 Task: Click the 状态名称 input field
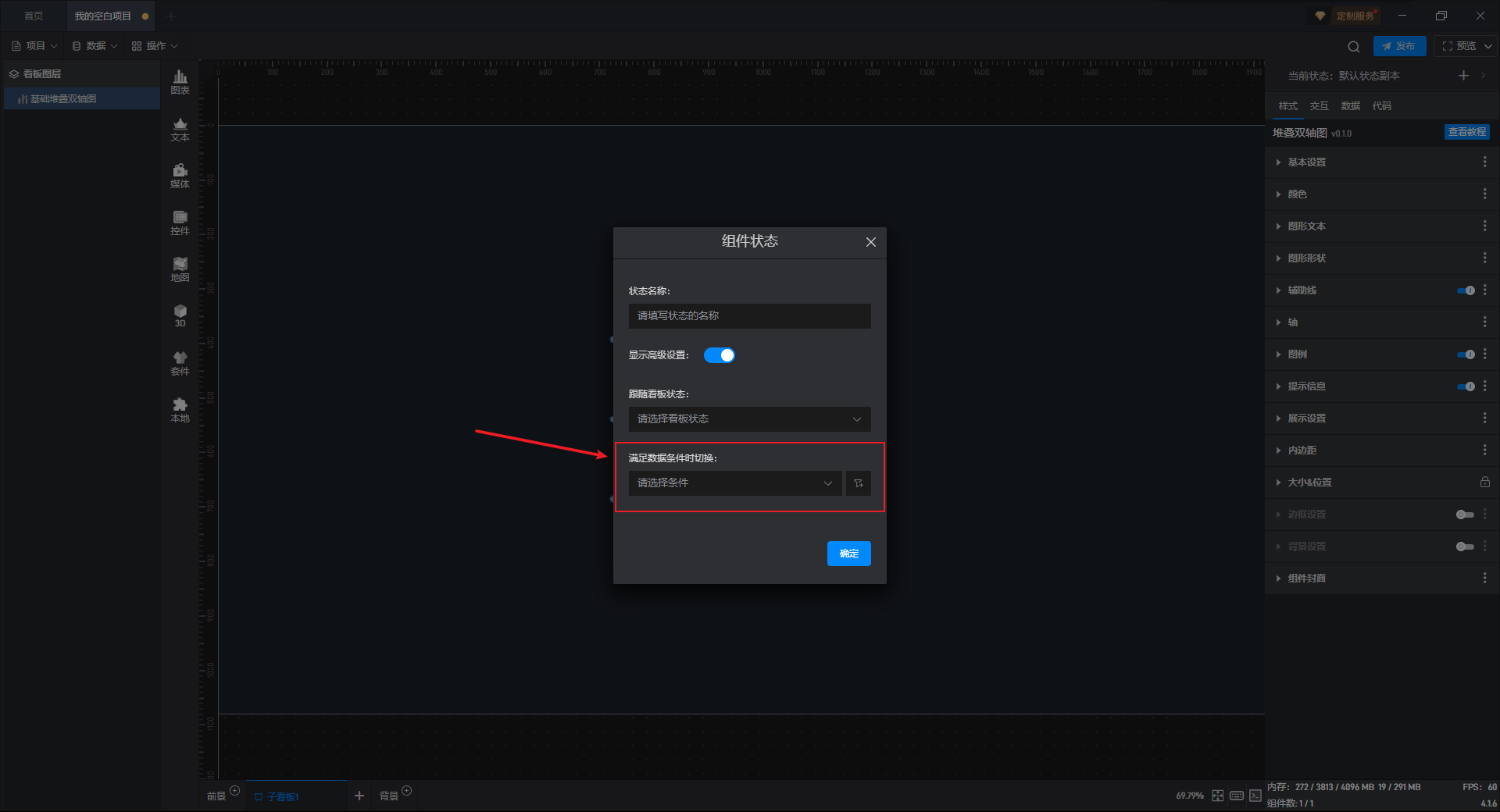tap(750, 316)
